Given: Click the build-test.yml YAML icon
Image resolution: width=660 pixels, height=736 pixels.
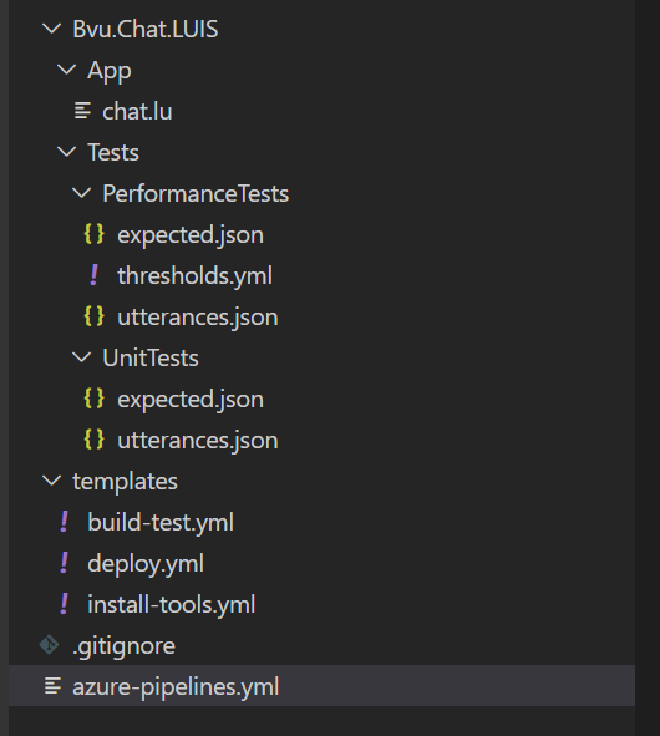Looking at the screenshot, I should tap(65, 522).
